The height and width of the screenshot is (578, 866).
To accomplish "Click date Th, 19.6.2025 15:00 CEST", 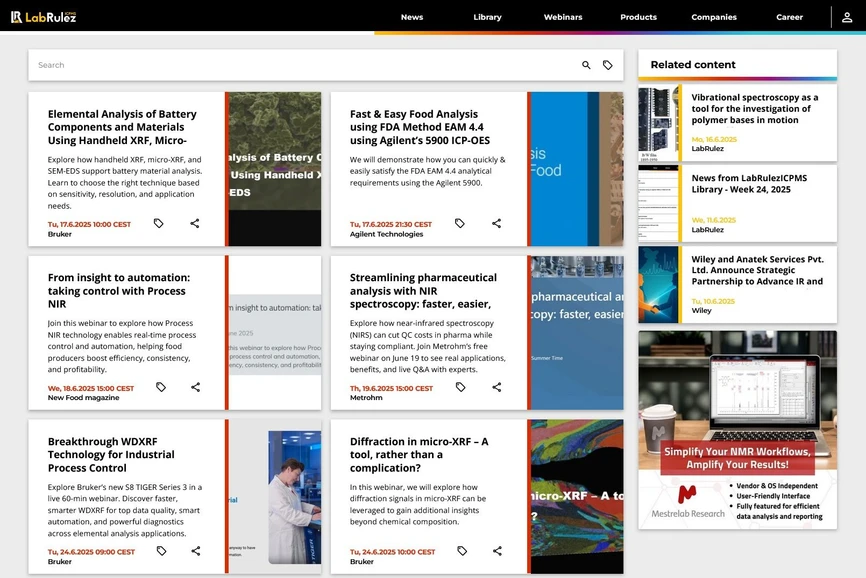I will click(392, 388).
